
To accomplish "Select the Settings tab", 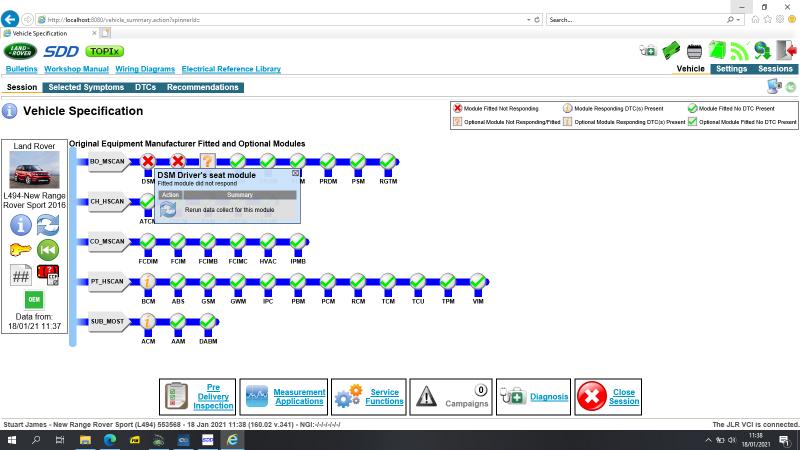I will pyautogui.click(x=731, y=69).
